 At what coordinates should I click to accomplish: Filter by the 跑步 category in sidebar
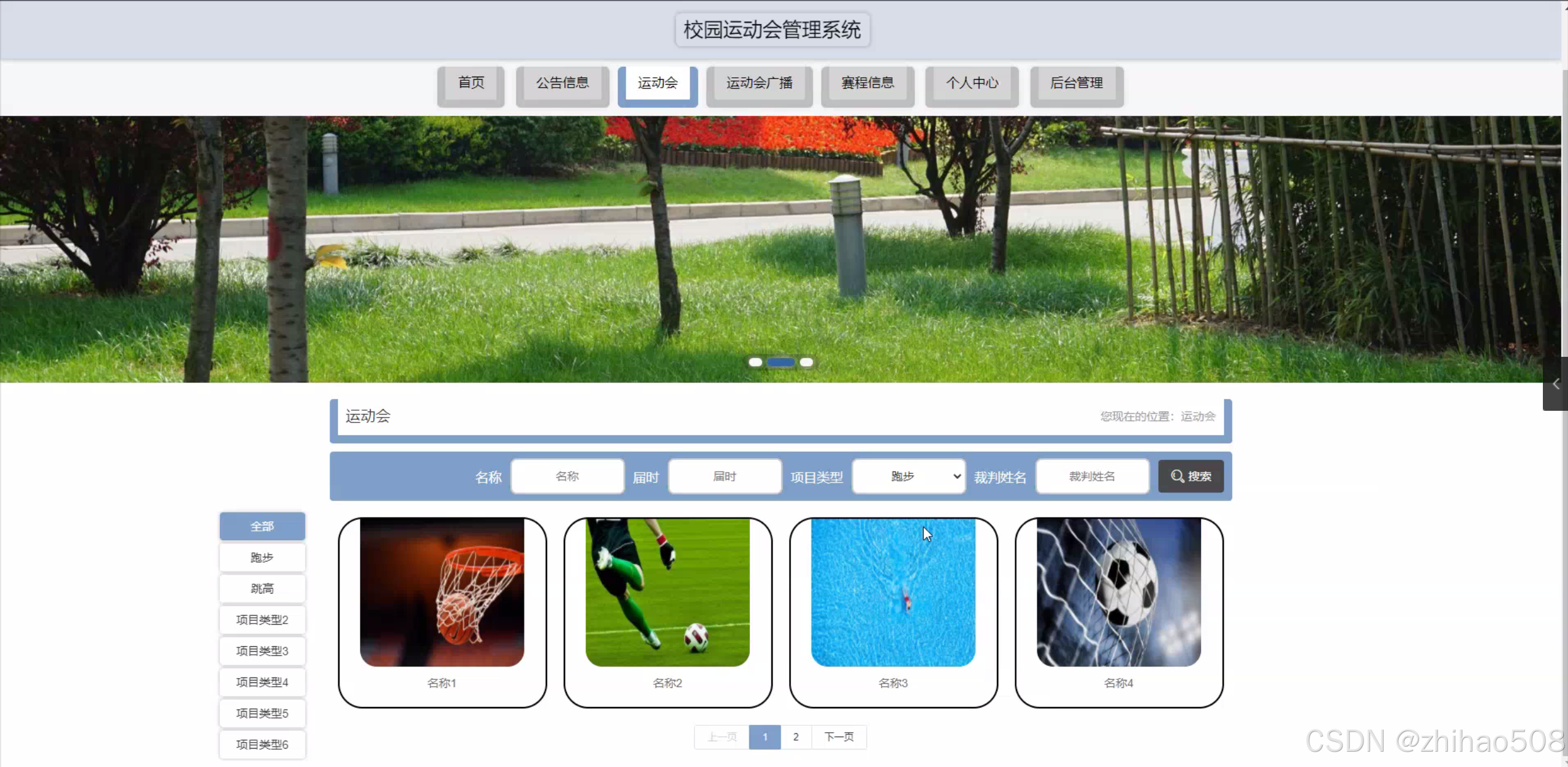point(262,557)
